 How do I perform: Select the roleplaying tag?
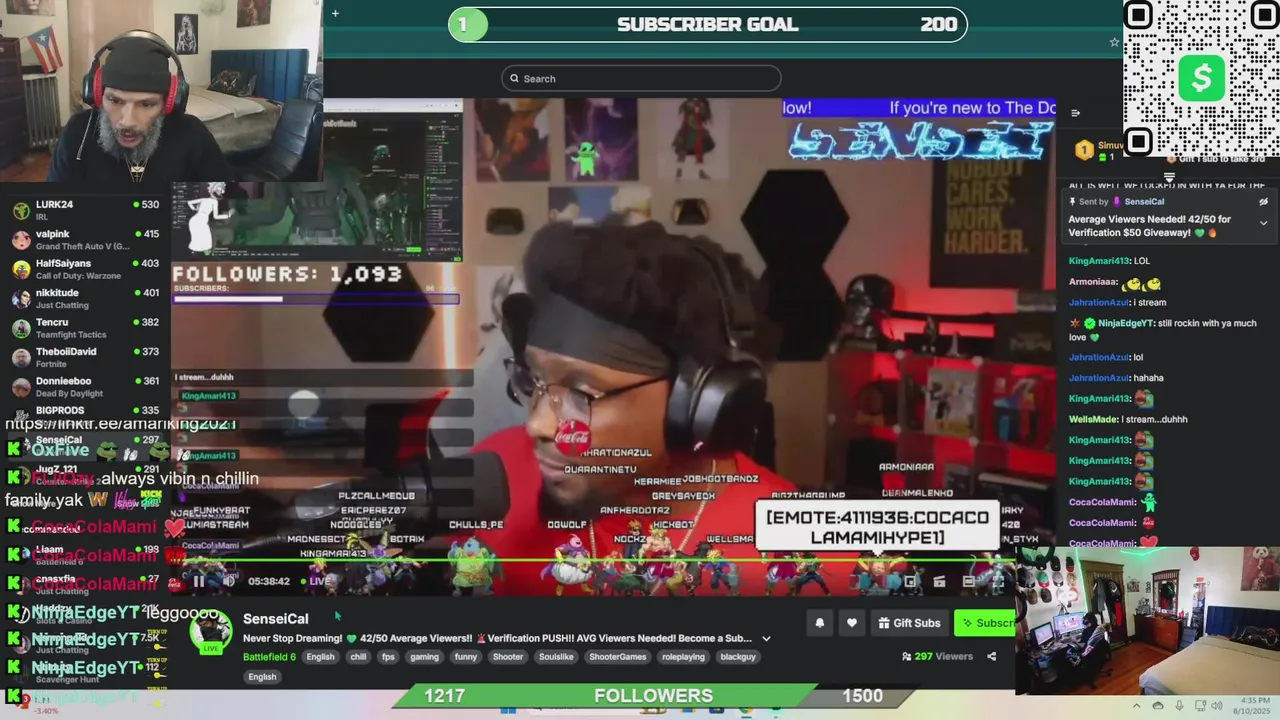pos(683,657)
